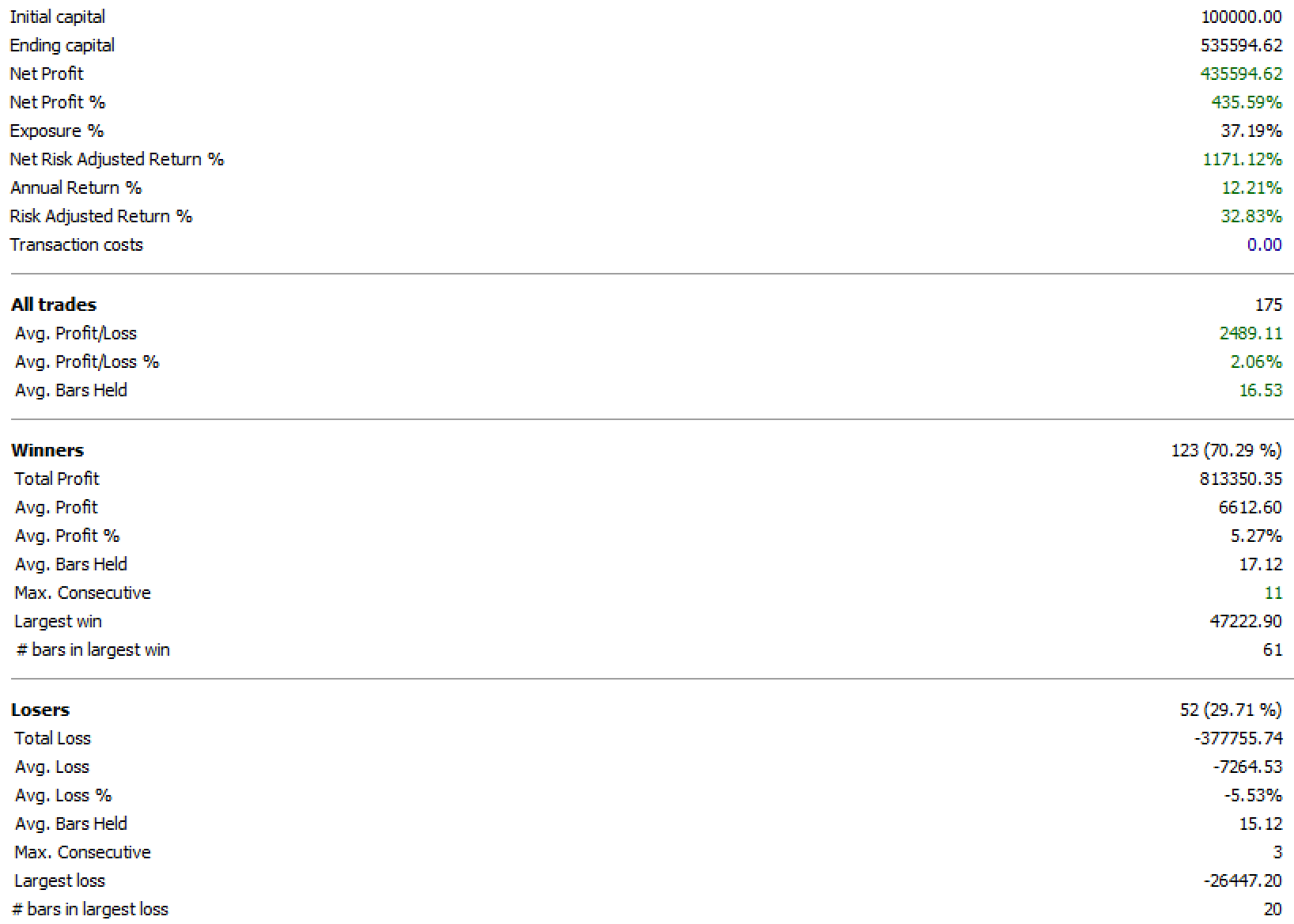Click the Total Loss value -377755.74
1294x924 pixels.
click(1238, 738)
